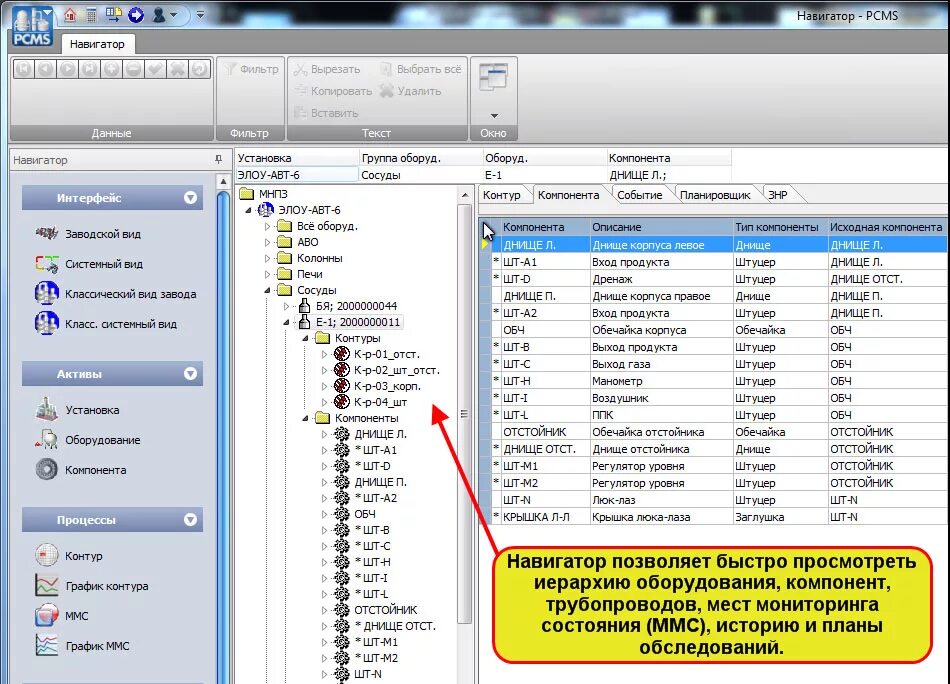The height and width of the screenshot is (684, 950).
Task: Sort by the Описание column header
Action: tap(662, 227)
